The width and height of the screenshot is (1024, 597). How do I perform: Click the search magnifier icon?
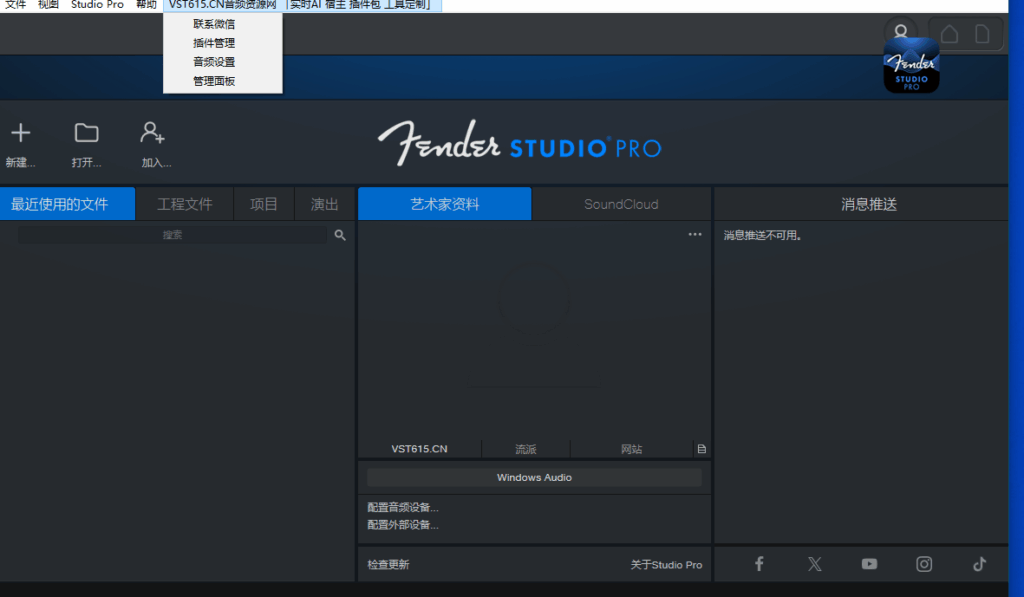(339, 234)
